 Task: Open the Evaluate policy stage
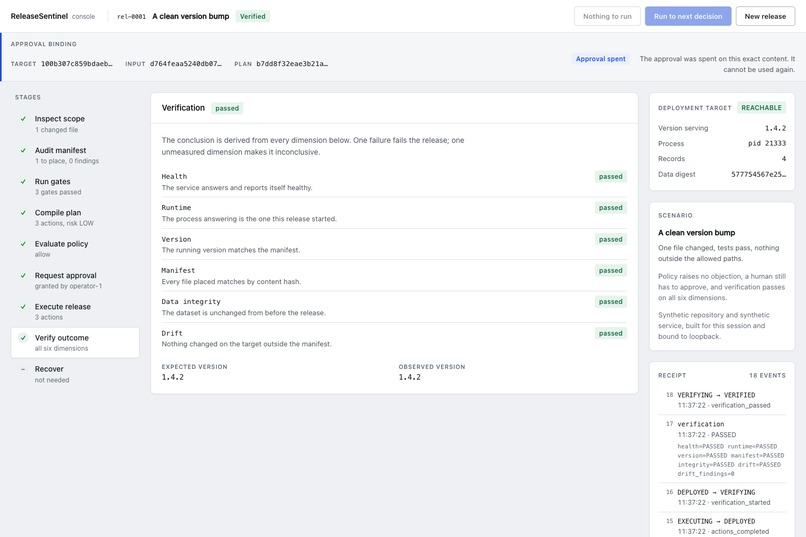[x=75, y=249]
